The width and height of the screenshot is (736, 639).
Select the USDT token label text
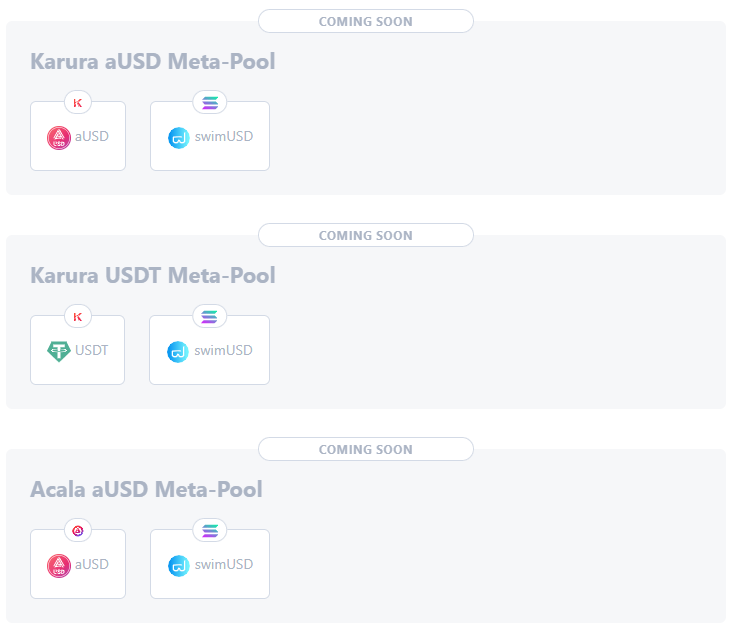click(x=92, y=351)
